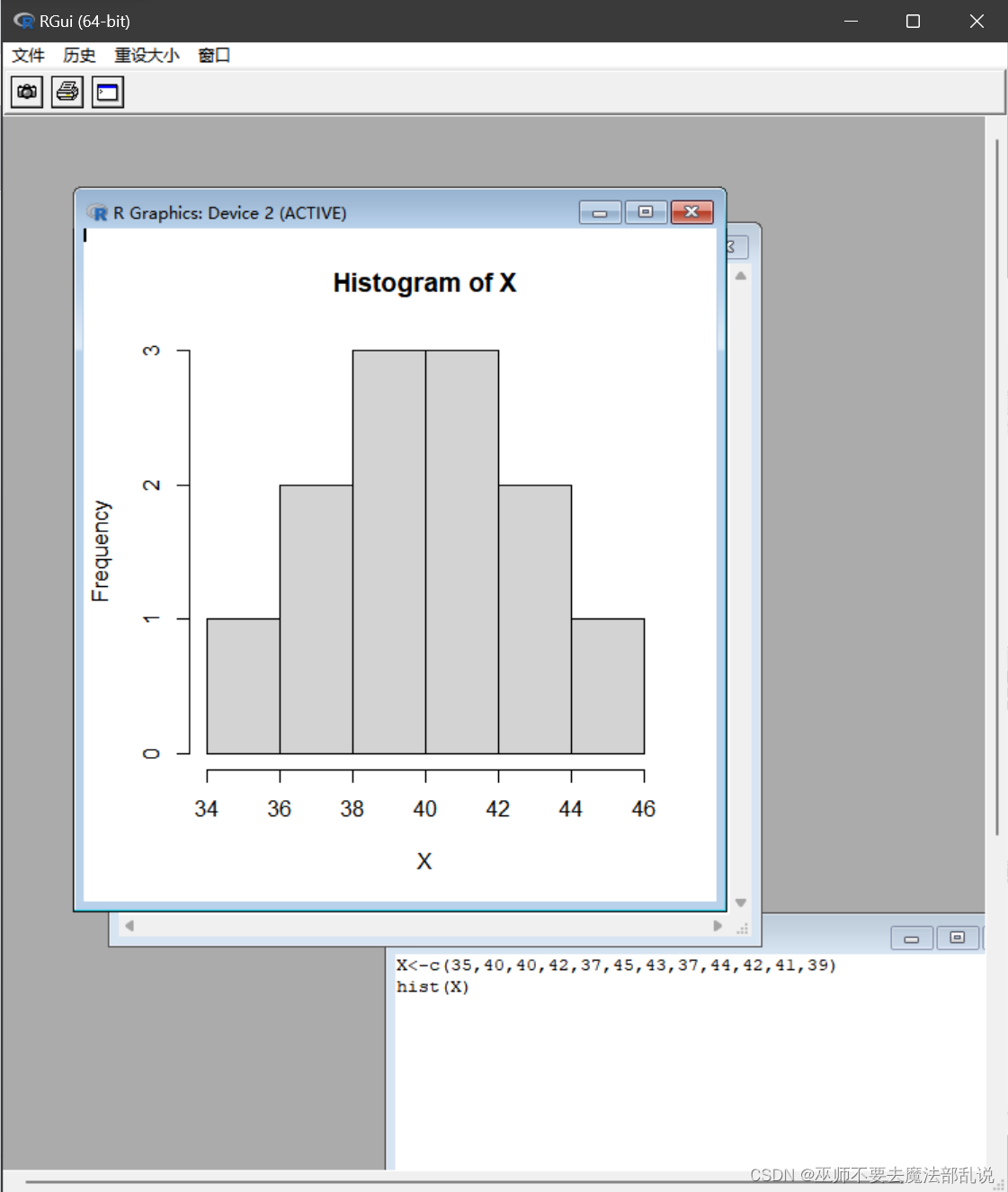Click the copy-to-clipboard camera toolbar icon
Screen dimensions: 1008x1192
tap(27, 92)
